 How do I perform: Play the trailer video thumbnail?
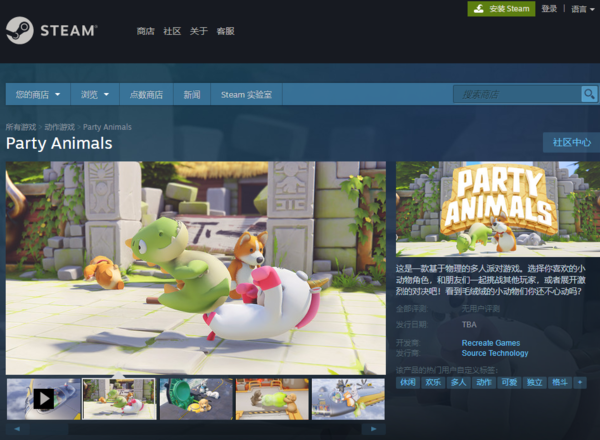tap(44, 399)
